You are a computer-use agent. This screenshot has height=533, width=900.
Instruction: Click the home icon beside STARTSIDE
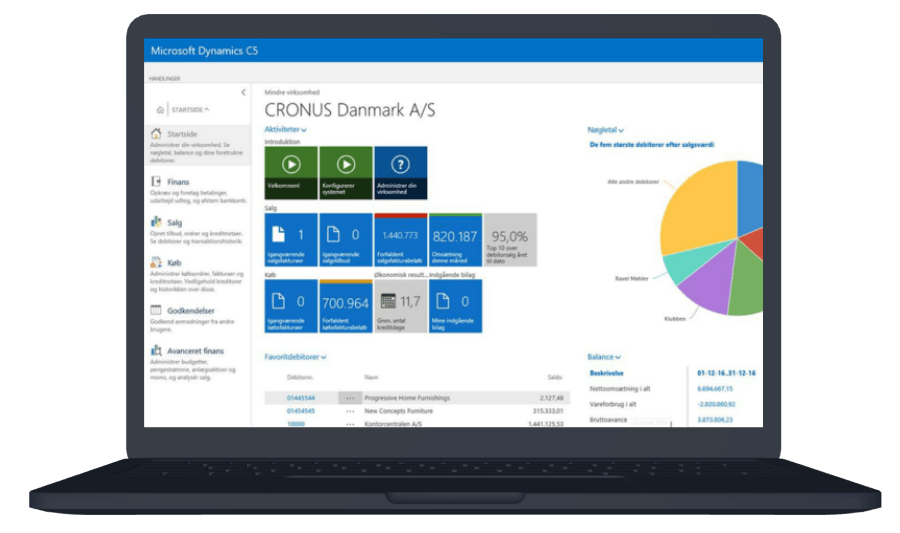tap(160, 110)
